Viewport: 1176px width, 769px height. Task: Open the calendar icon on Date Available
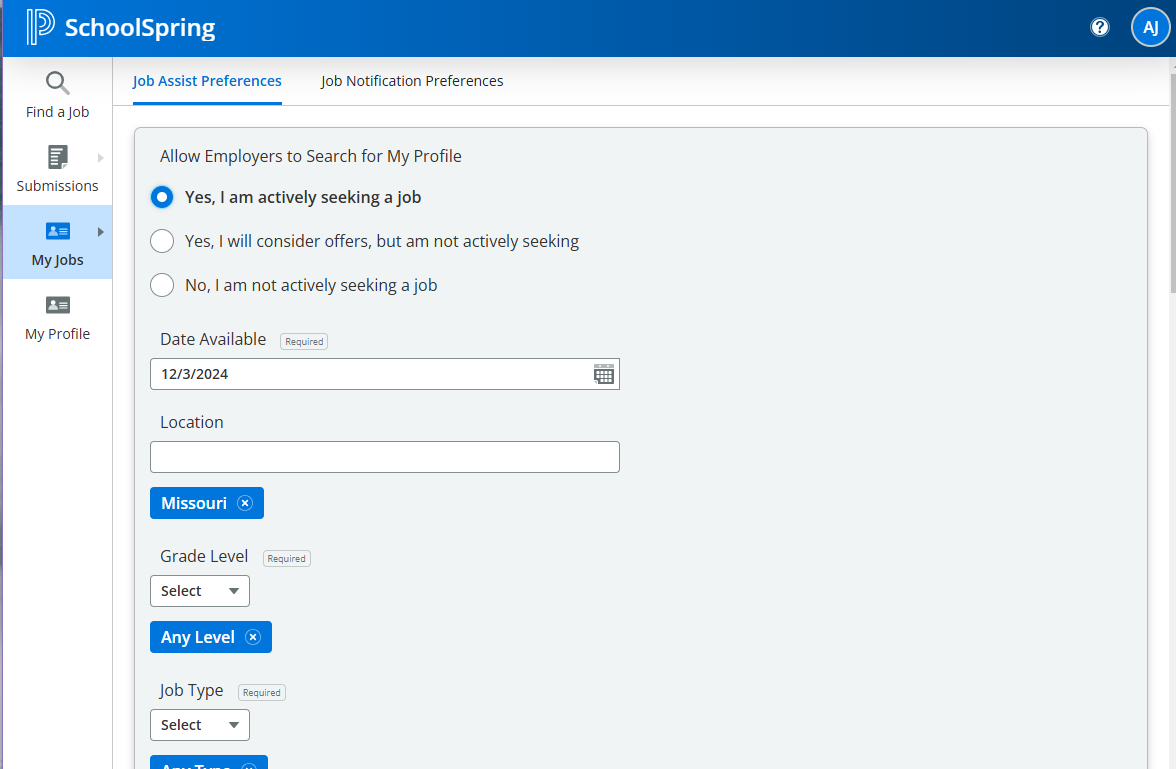[603, 373]
